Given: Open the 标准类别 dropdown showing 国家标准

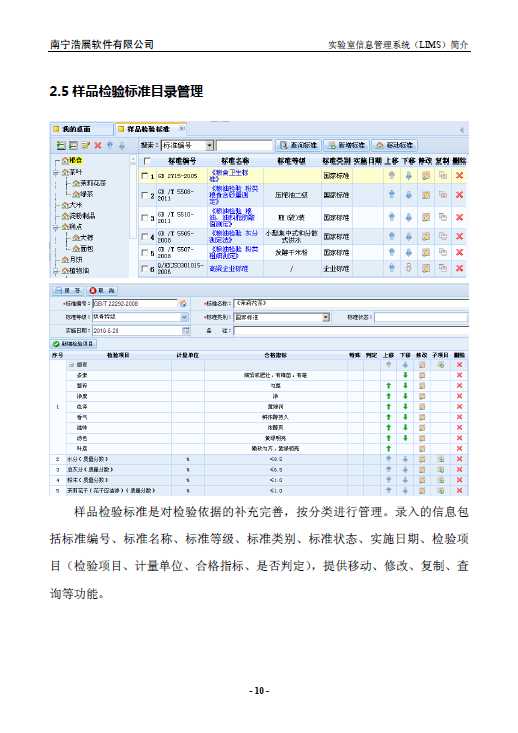Looking at the screenshot, I should point(326,317).
